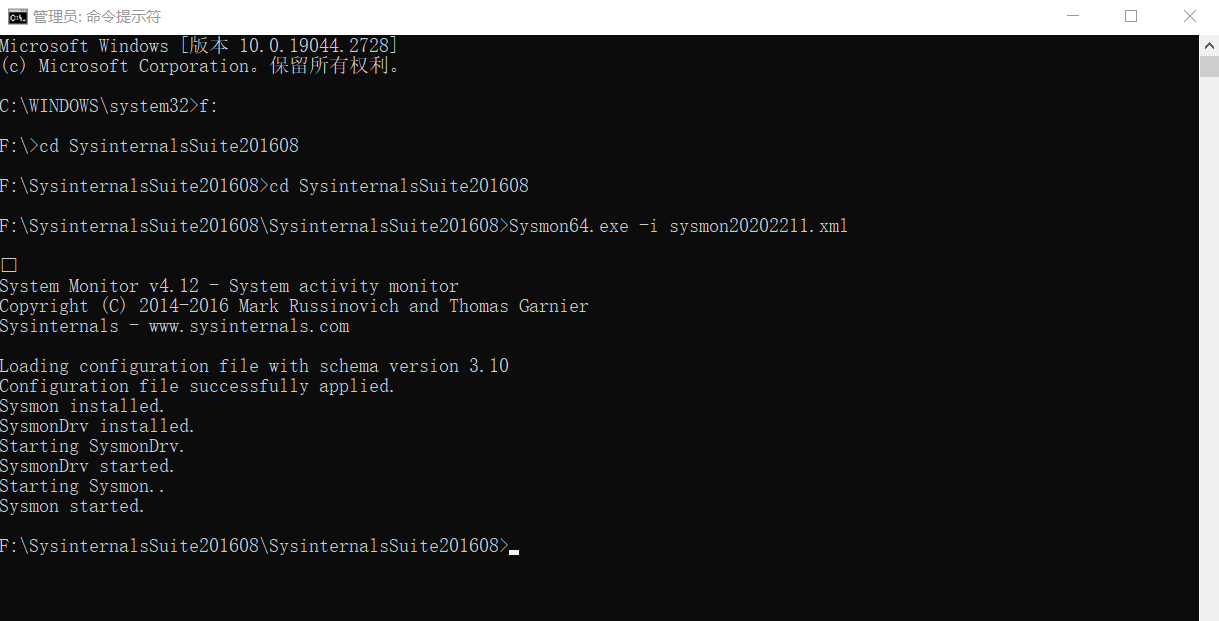Click the www.sysinternals.com text

point(249,326)
